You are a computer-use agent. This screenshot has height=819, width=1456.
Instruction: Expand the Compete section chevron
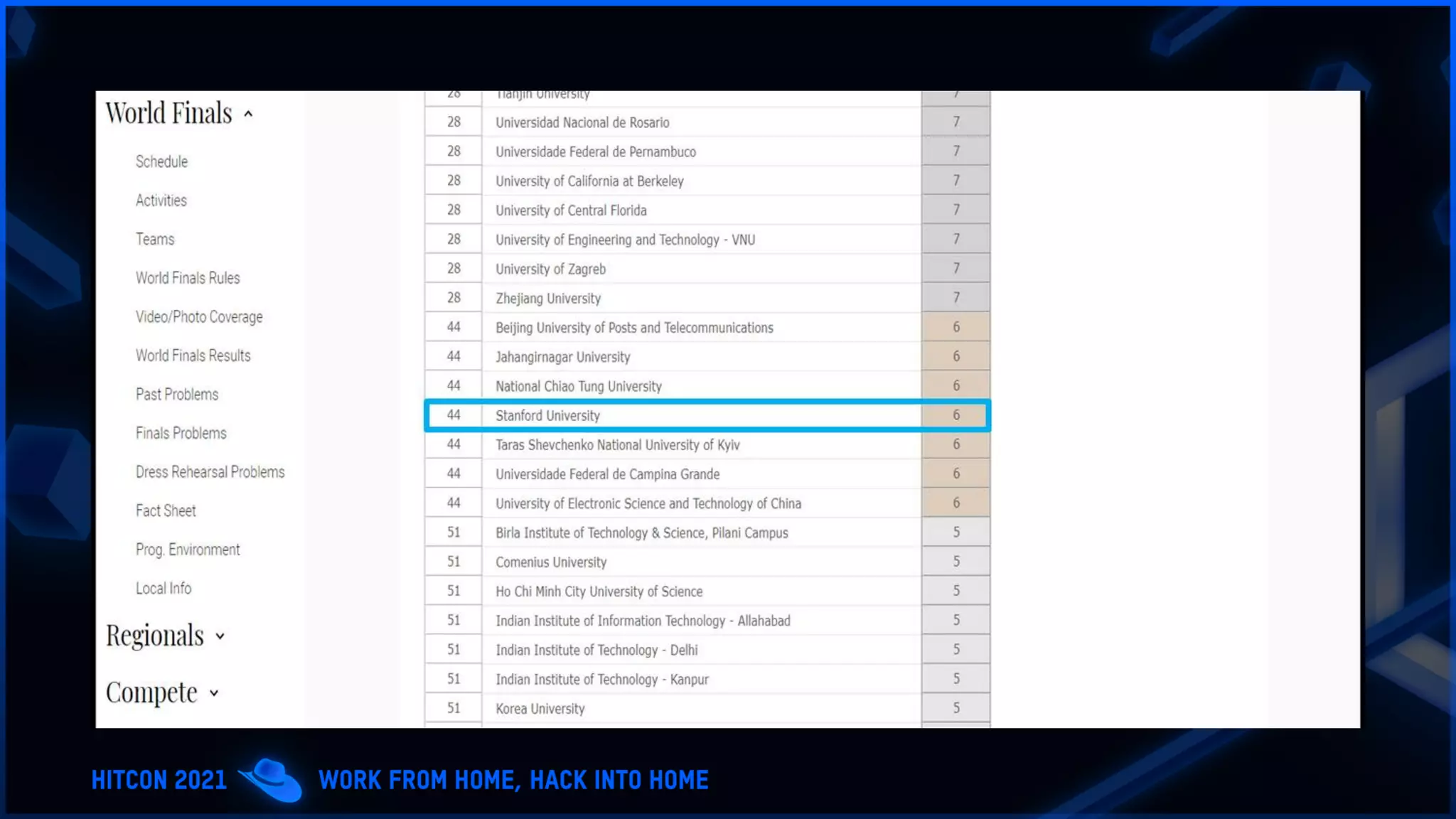pyautogui.click(x=214, y=693)
